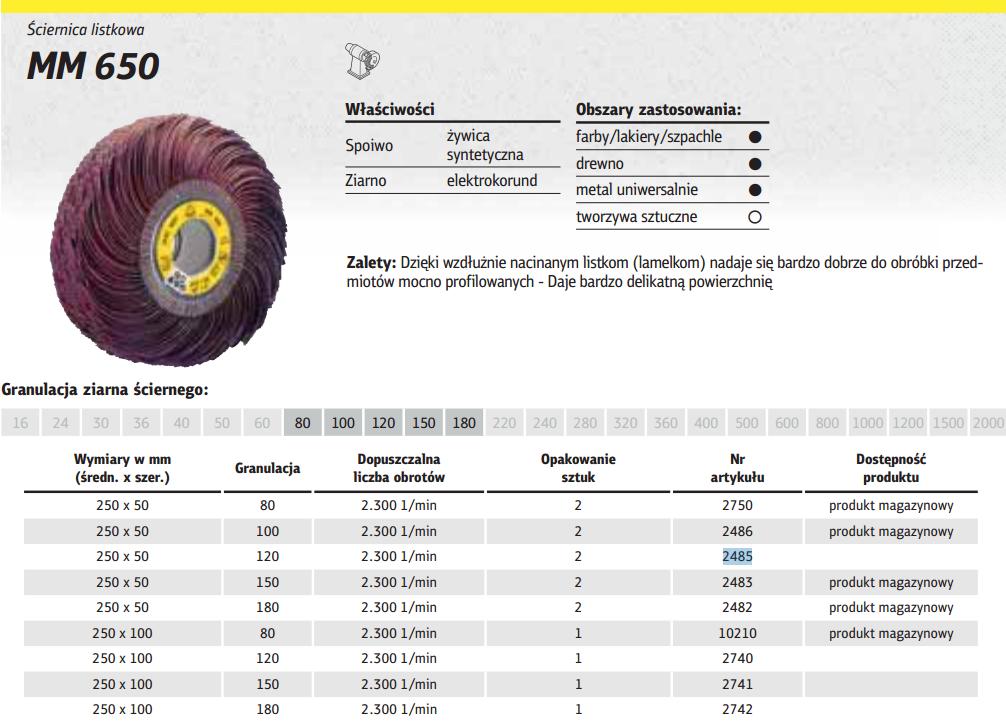Click the filled dot beside drewno
1006x727 pixels.
(x=755, y=164)
